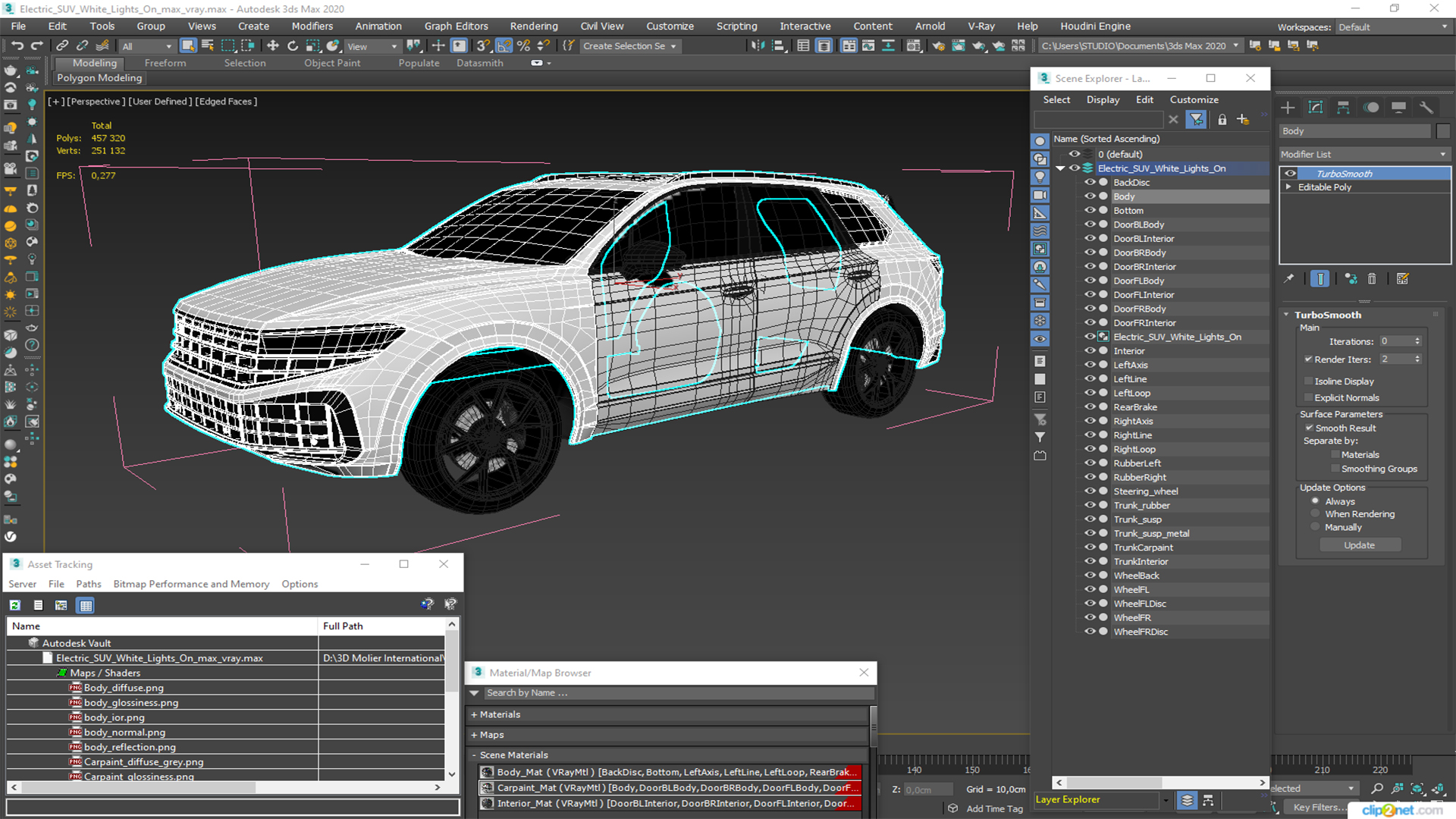
Task: Click the pin stack icon
Action: point(1288,279)
